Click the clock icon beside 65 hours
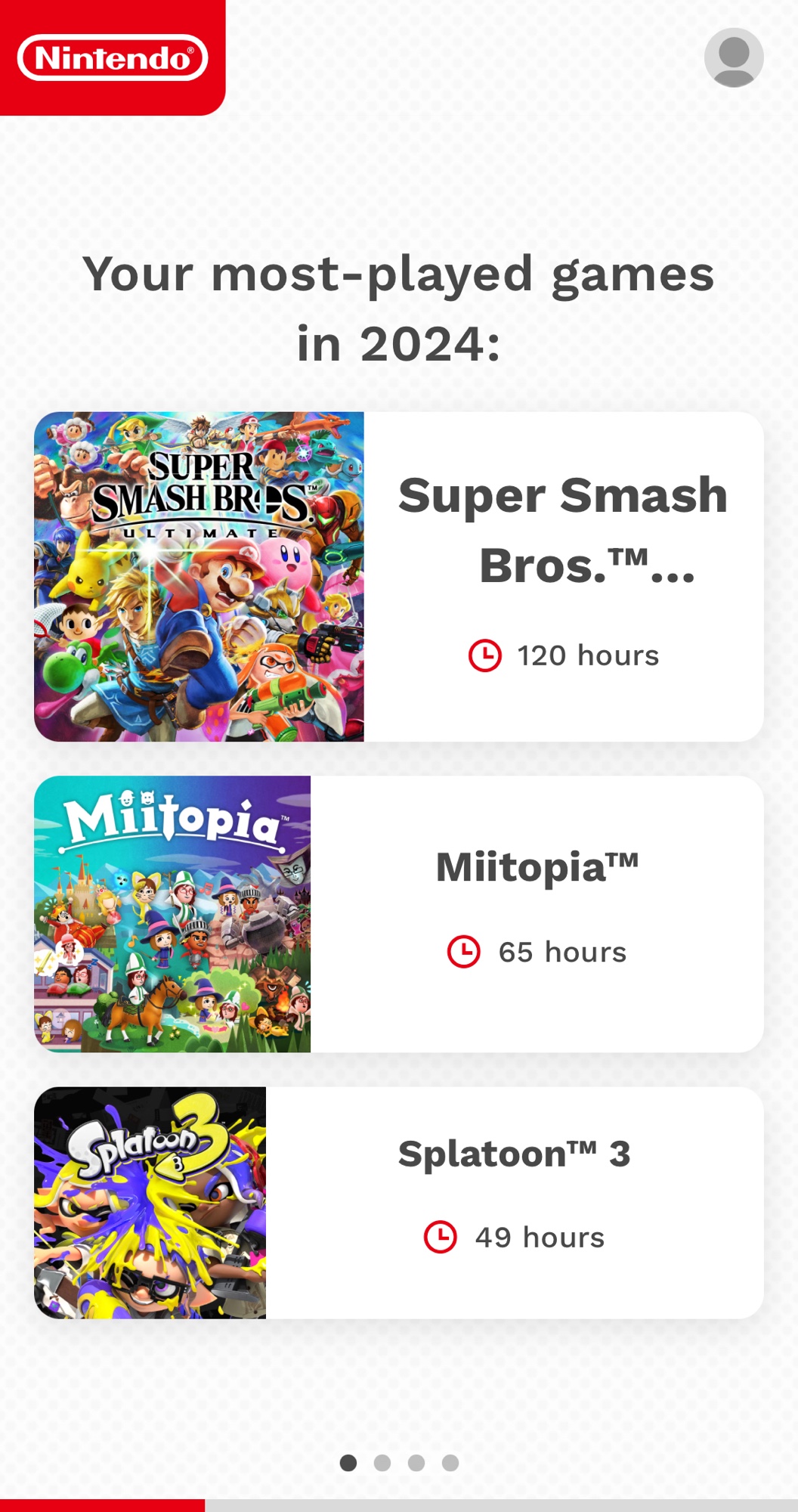798x1512 pixels. click(463, 951)
